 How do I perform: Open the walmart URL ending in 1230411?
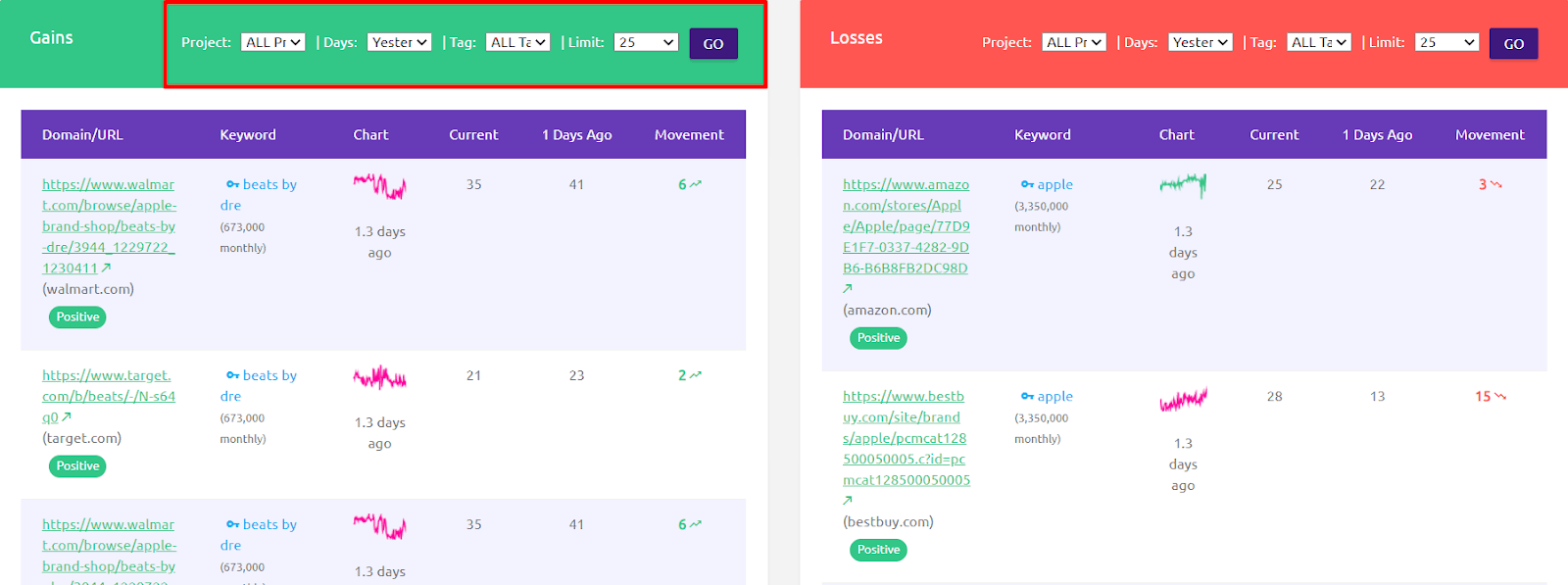tap(109, 225)
